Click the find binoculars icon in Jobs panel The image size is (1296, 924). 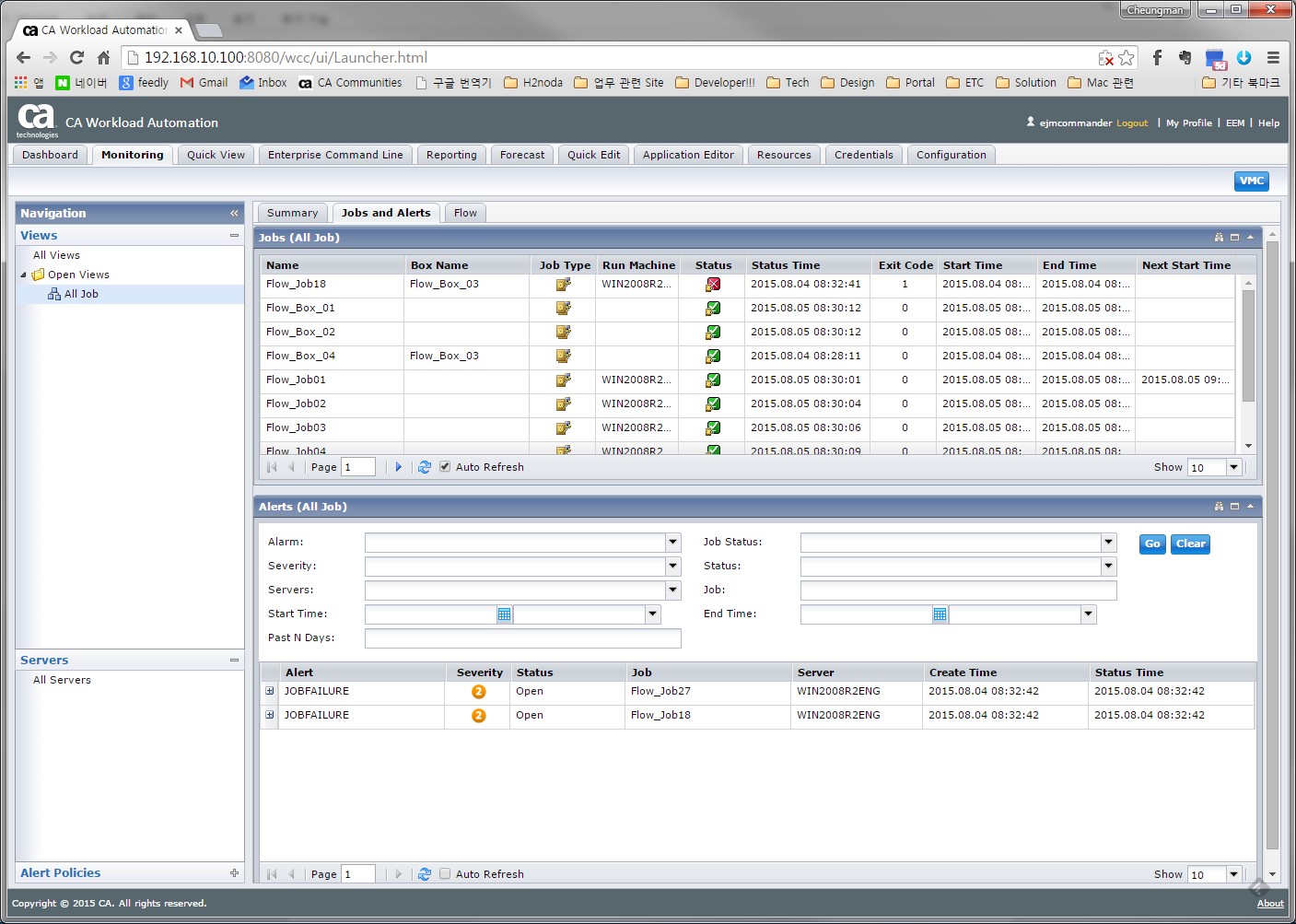click(x=1219, y=238)
